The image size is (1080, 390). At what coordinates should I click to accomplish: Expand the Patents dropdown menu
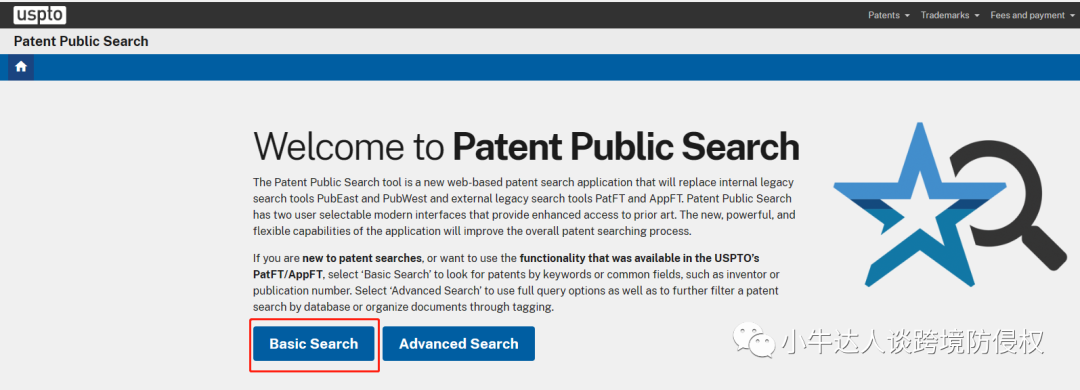(x=889, y=15)
